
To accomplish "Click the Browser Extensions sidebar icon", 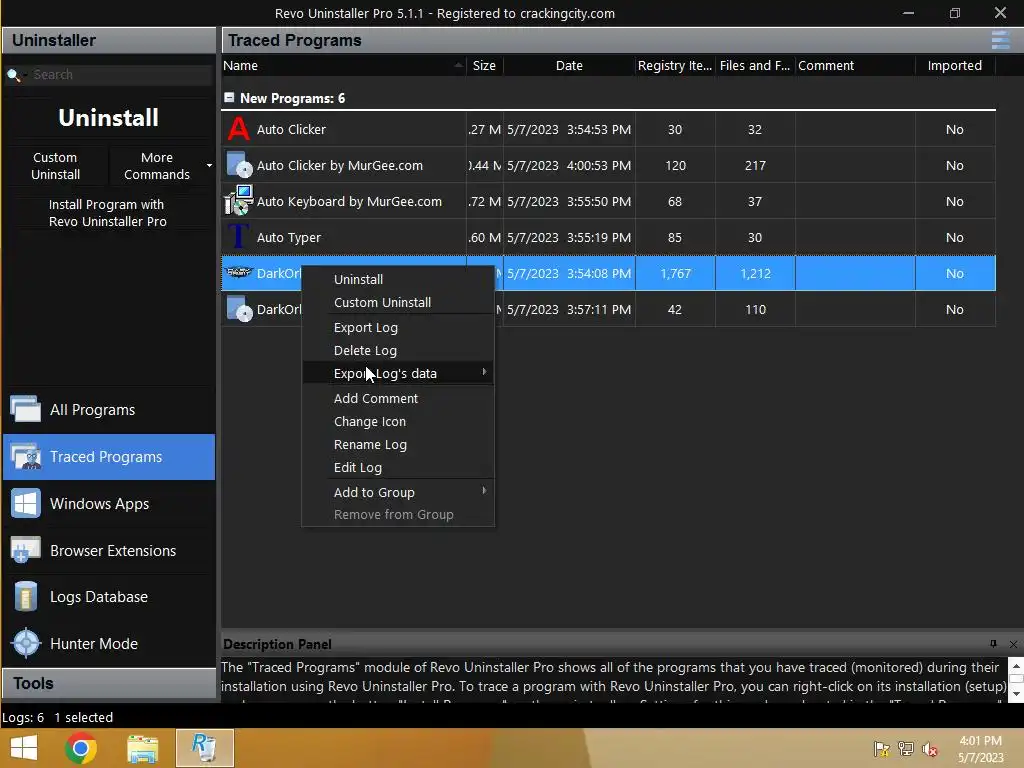I will [x=25, y=550].
